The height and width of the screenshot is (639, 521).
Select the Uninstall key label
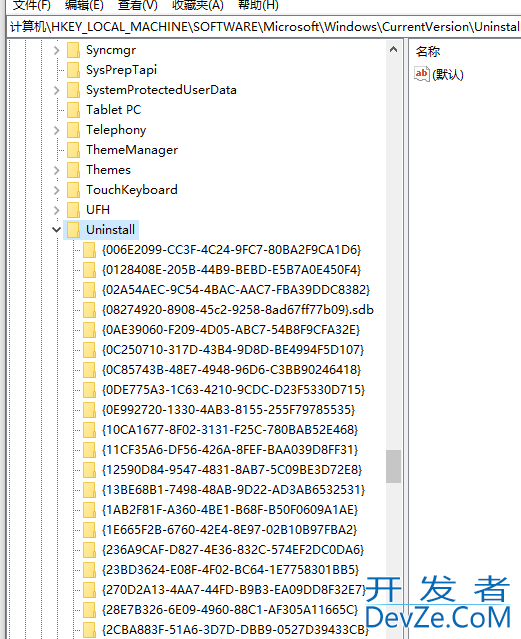(x=110, y=230)
